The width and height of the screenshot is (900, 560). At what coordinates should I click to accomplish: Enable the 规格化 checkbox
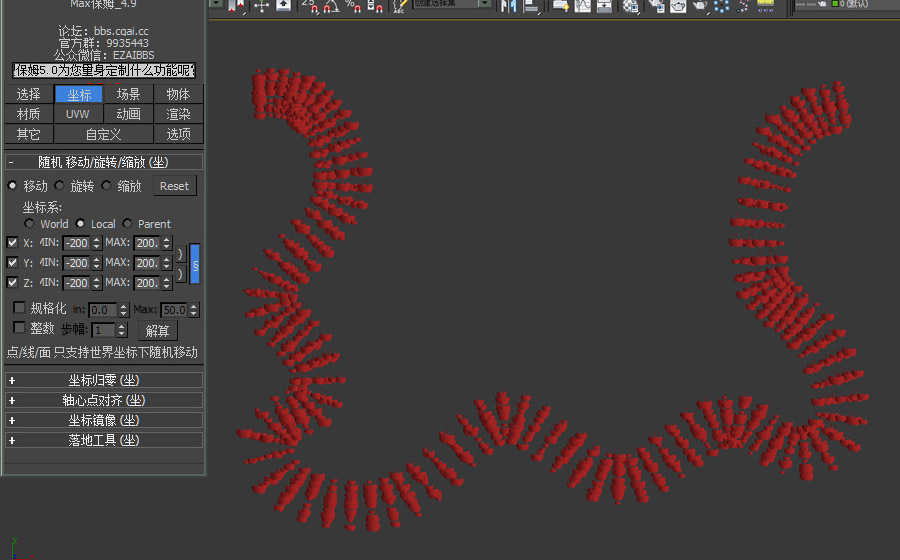point(19,308)
